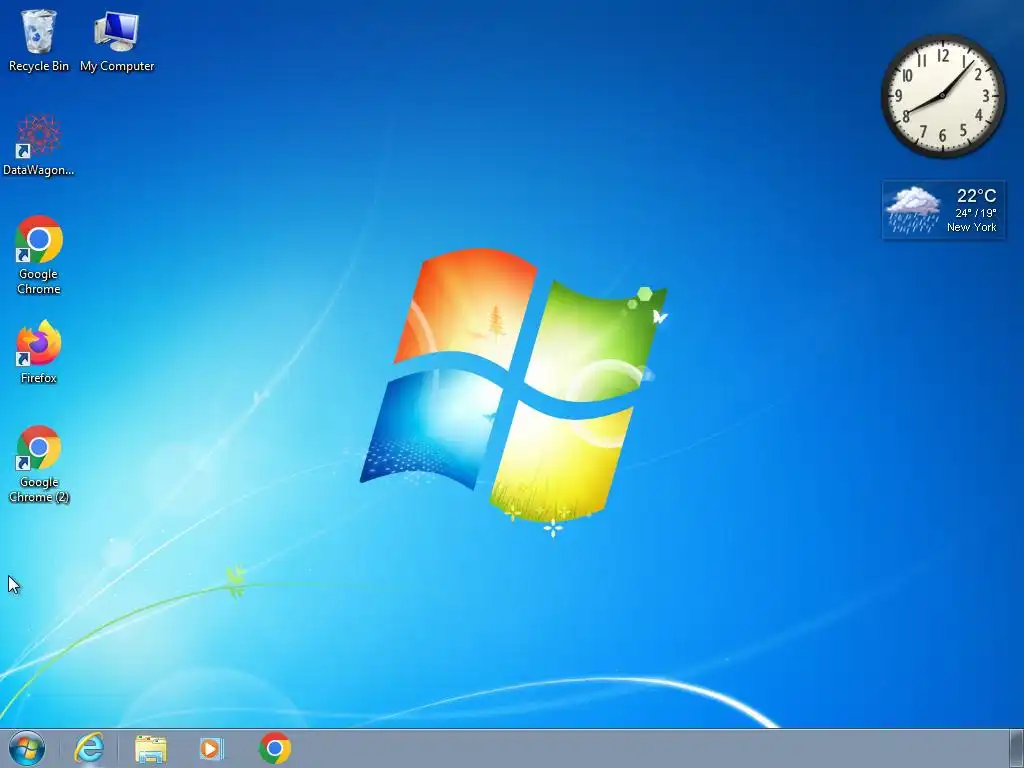1024x768 pixels.
Task: Select the DataWagon shortcut icon
Action: tap(39, 145)
